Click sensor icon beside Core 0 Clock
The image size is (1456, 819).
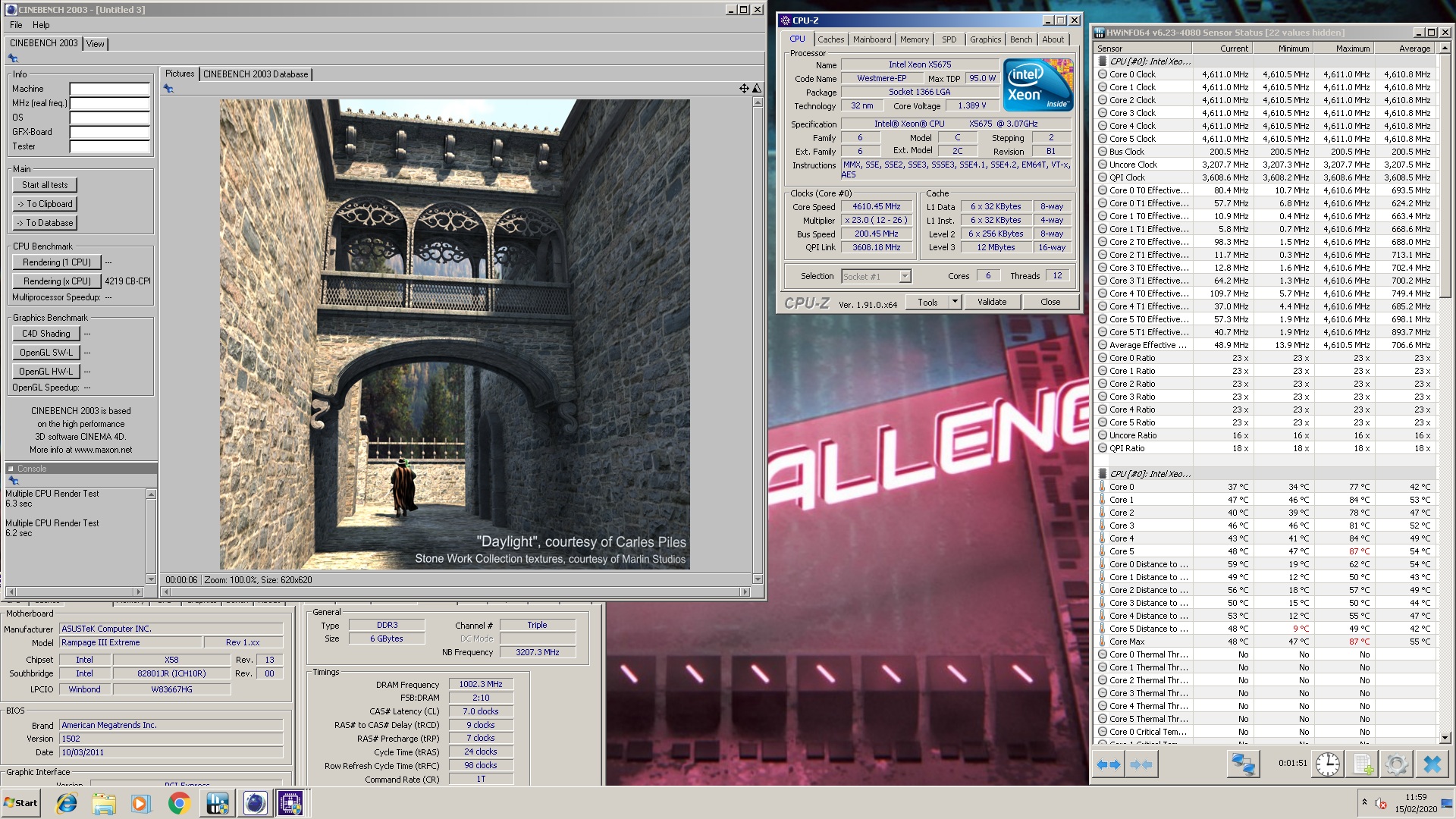click(1103, 74)
